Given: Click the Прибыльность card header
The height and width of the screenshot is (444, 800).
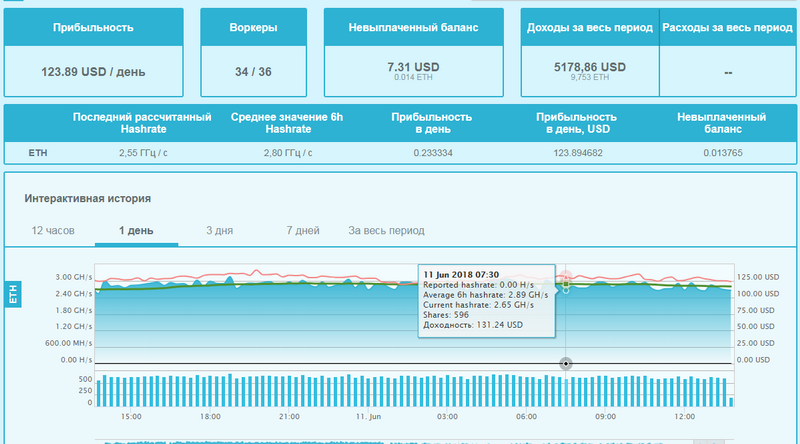Looking at the screenshot, I should tap(93, 28).
